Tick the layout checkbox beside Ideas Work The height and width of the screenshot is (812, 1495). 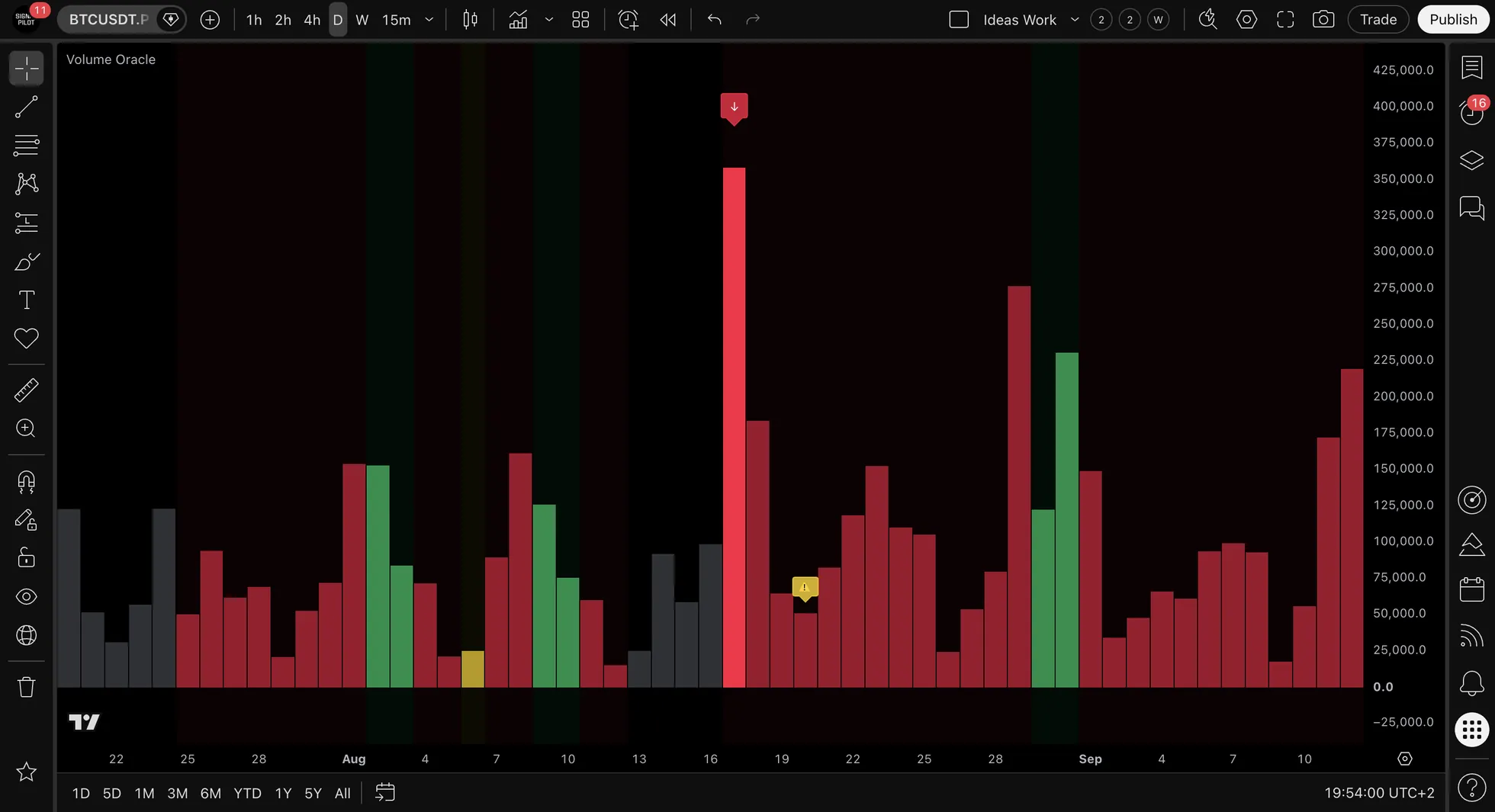tap(959, 20)
